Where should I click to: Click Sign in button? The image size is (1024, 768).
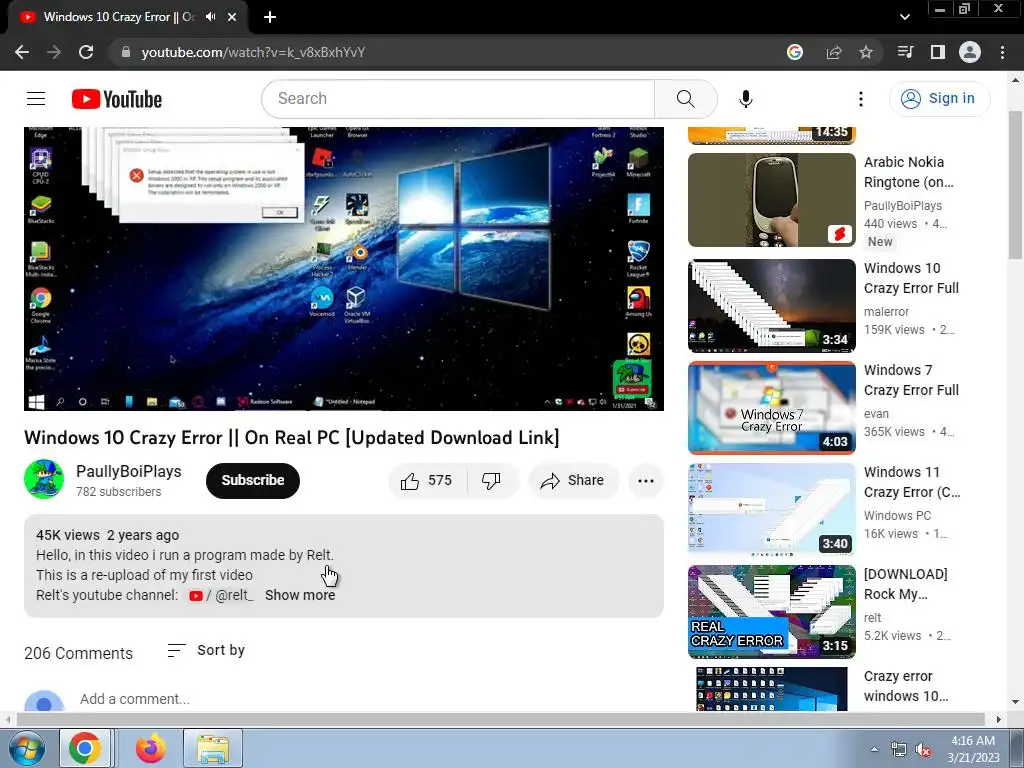(939, 99)
